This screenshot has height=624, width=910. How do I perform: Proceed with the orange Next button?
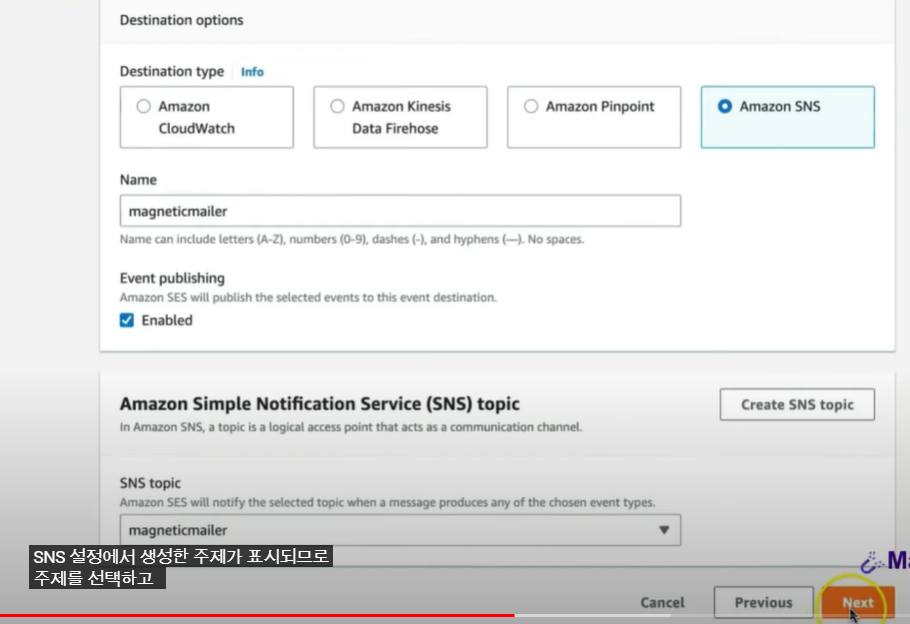[858, 603]
